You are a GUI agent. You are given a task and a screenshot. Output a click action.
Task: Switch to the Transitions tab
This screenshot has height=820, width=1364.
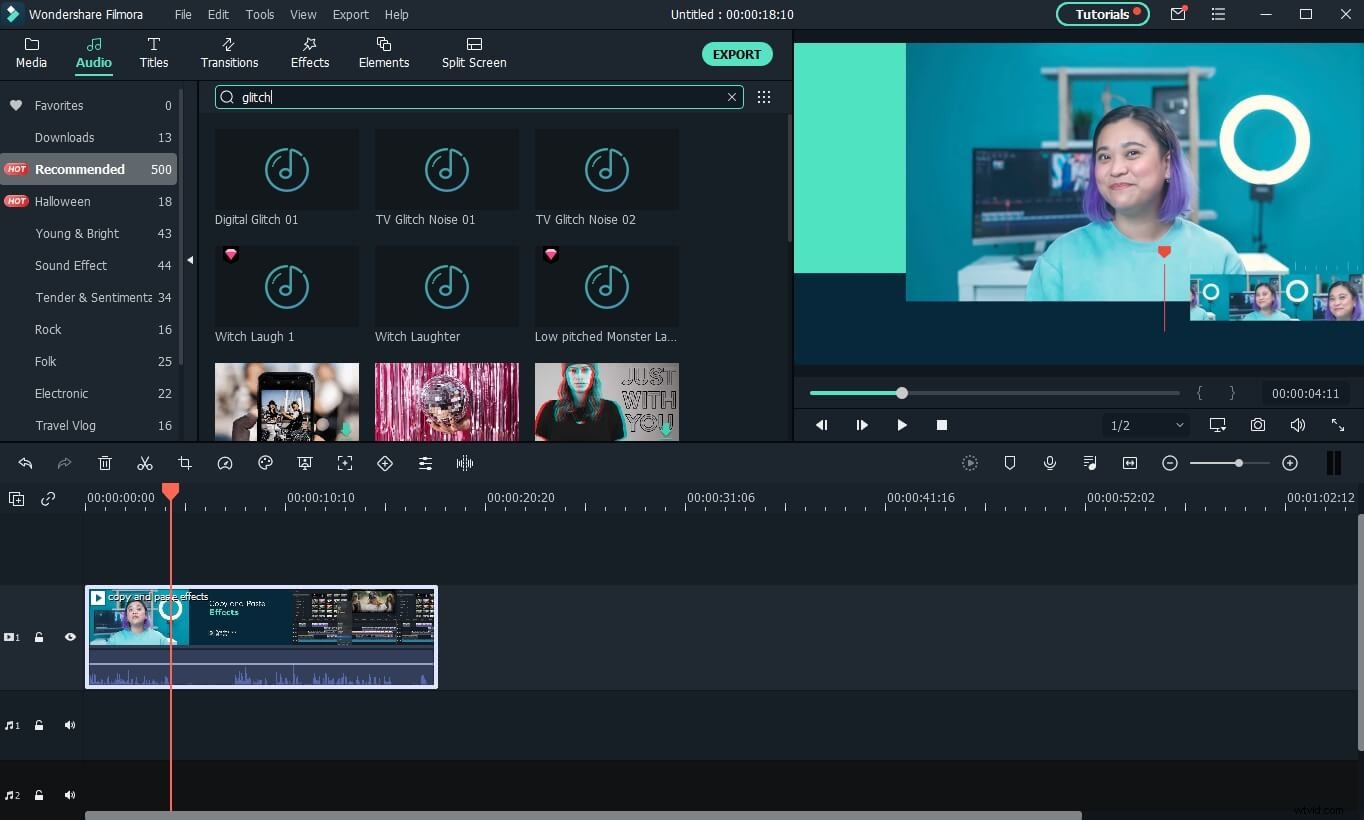coord(229,53)
